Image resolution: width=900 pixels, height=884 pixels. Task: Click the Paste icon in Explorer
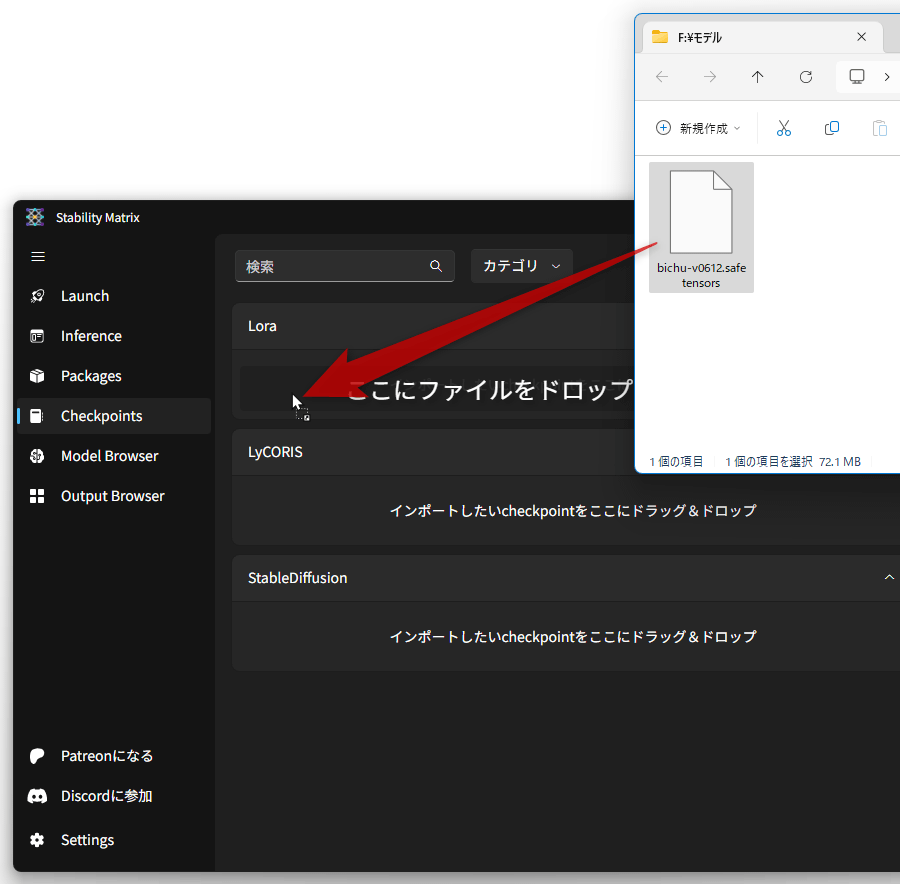pos(879,128)
